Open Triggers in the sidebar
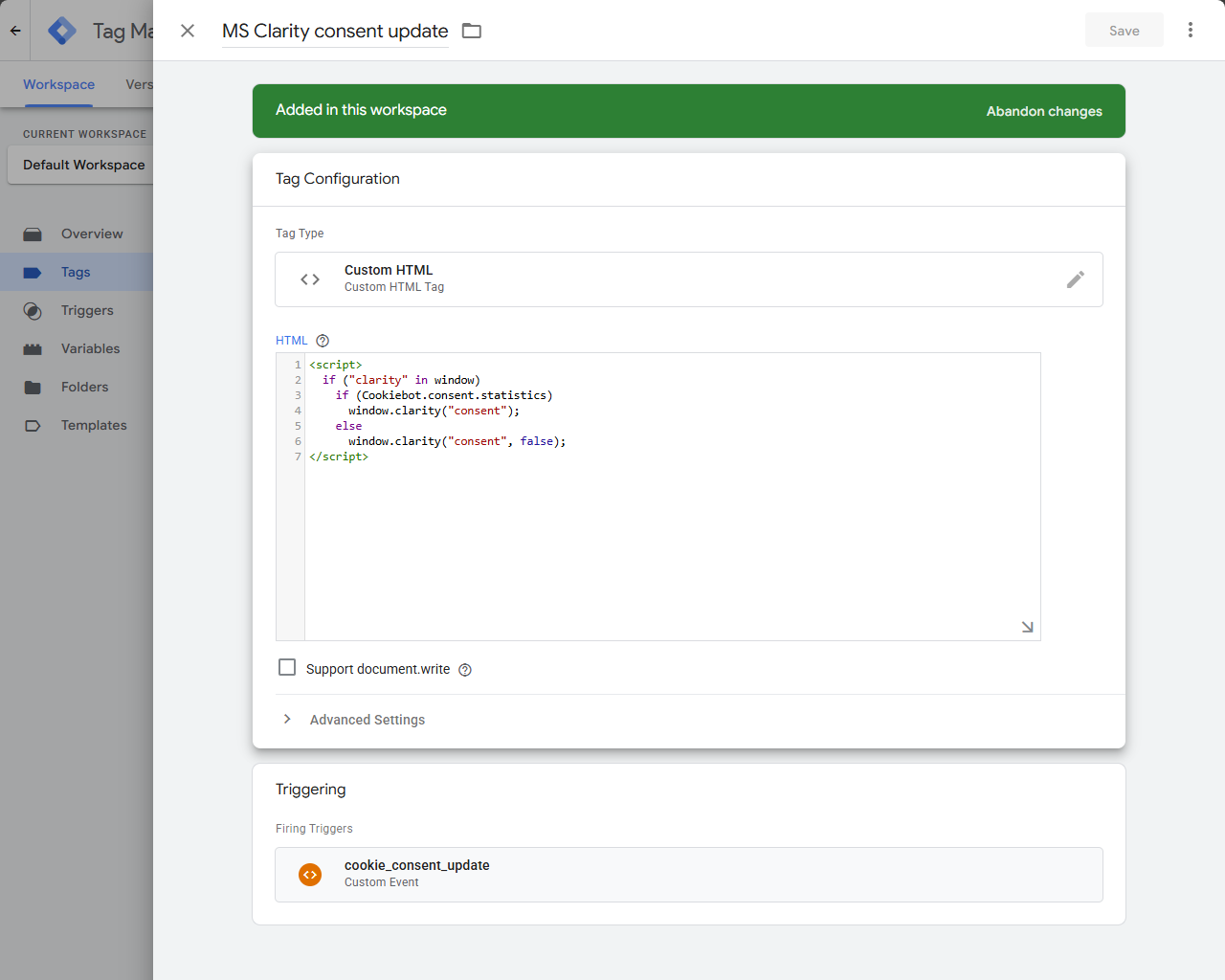Image resolution: width=1225 pixels, height=980 pixels. click(87, 310)
